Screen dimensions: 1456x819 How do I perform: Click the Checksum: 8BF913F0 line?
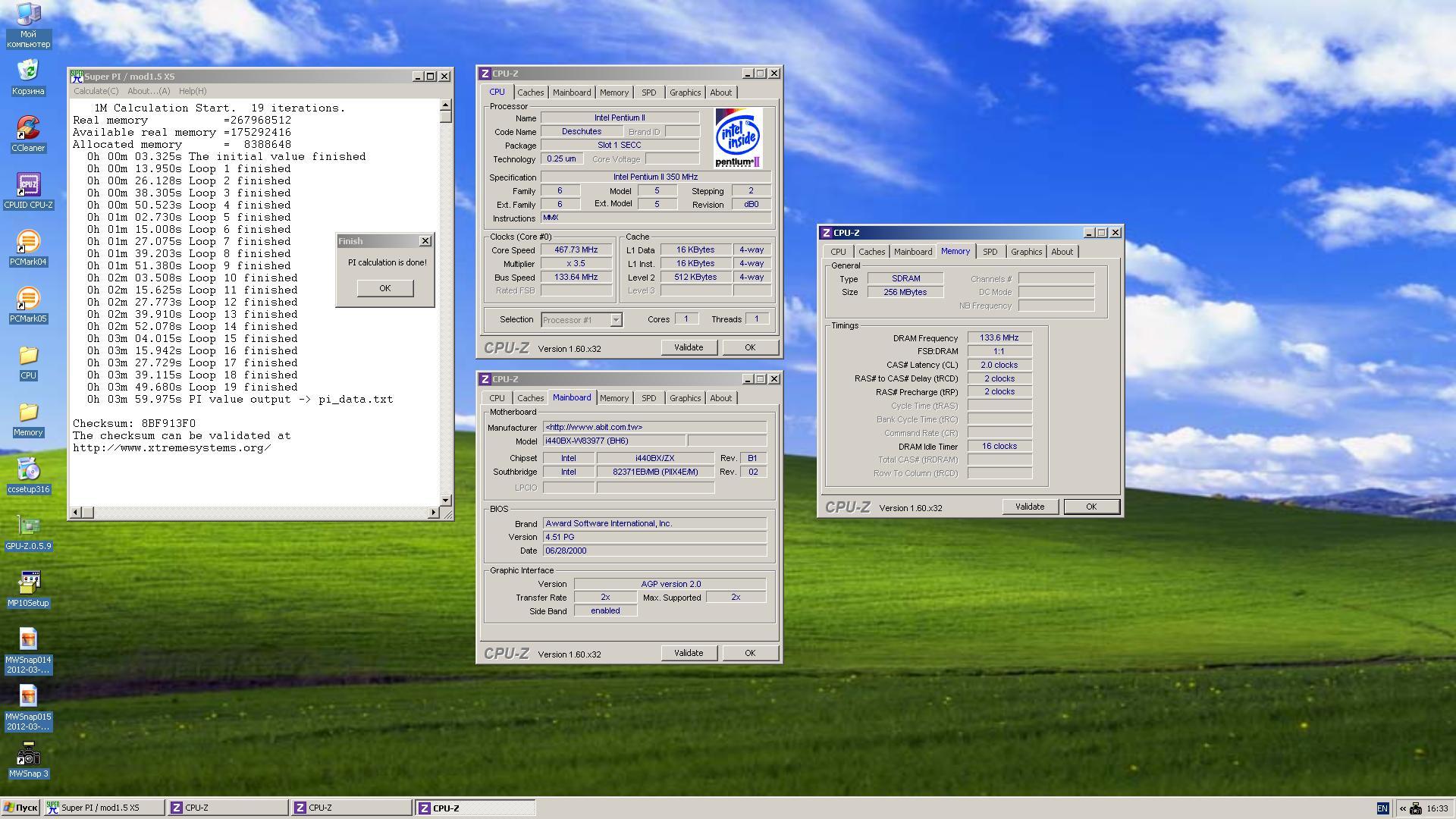pos(134,423)
